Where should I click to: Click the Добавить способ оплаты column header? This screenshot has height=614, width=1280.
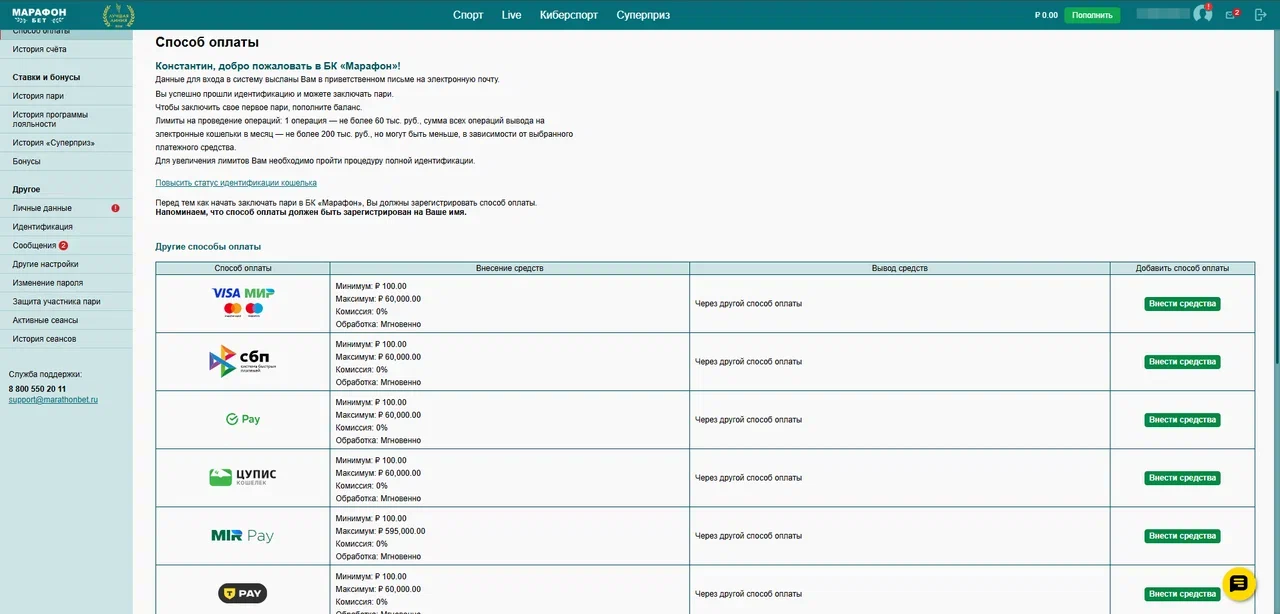point(1182,268)
